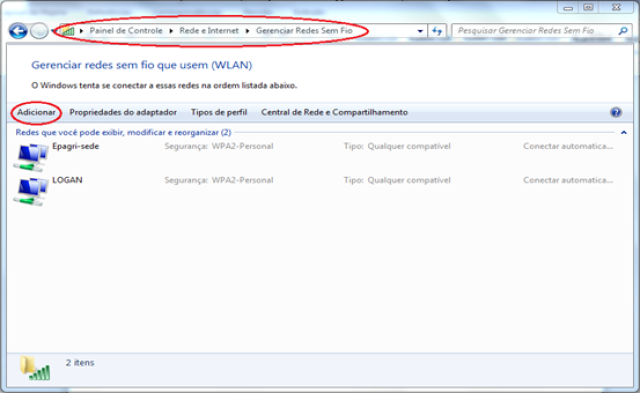The height and width of the screenshot is (393, 640).
Task: Expand arrow after Painel de Controle
Action: coord(171,31)
